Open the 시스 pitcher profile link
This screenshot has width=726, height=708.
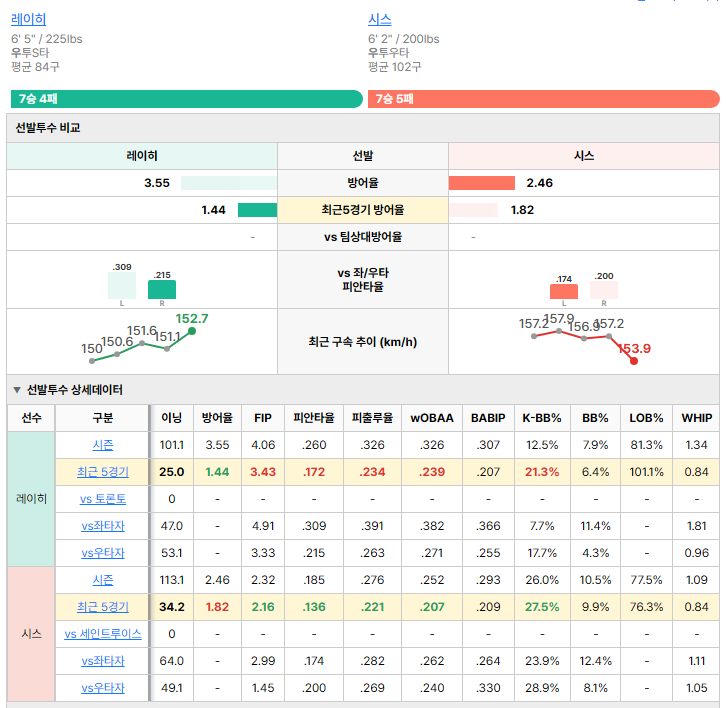point(380,19)
